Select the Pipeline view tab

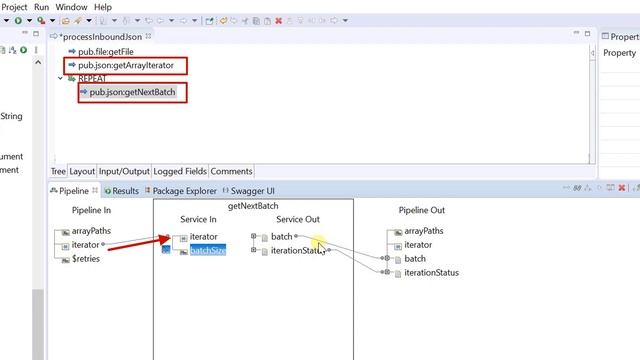pyautogui.click(x=73, y=191)
